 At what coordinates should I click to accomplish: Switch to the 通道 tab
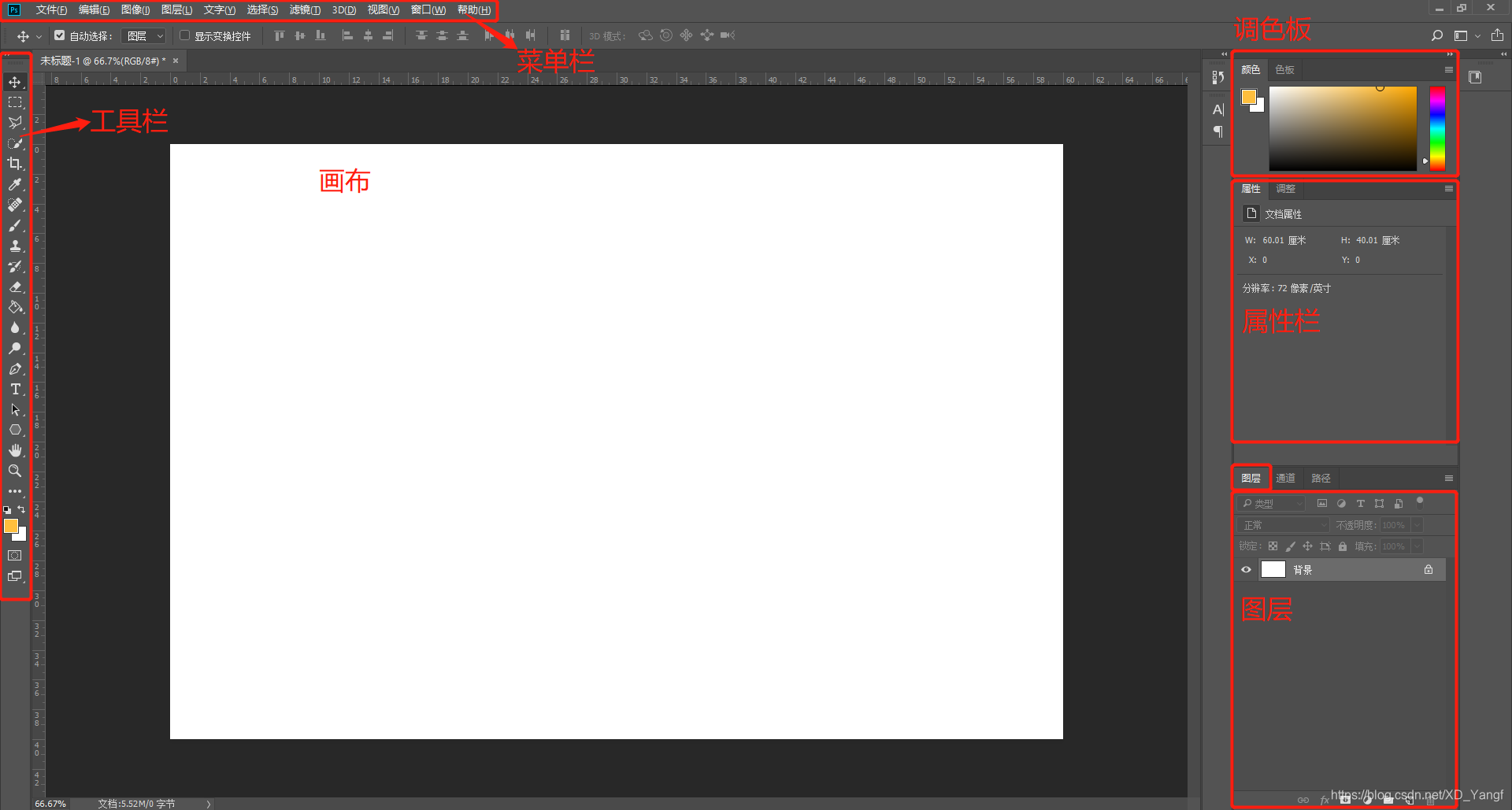point(1285,479)
